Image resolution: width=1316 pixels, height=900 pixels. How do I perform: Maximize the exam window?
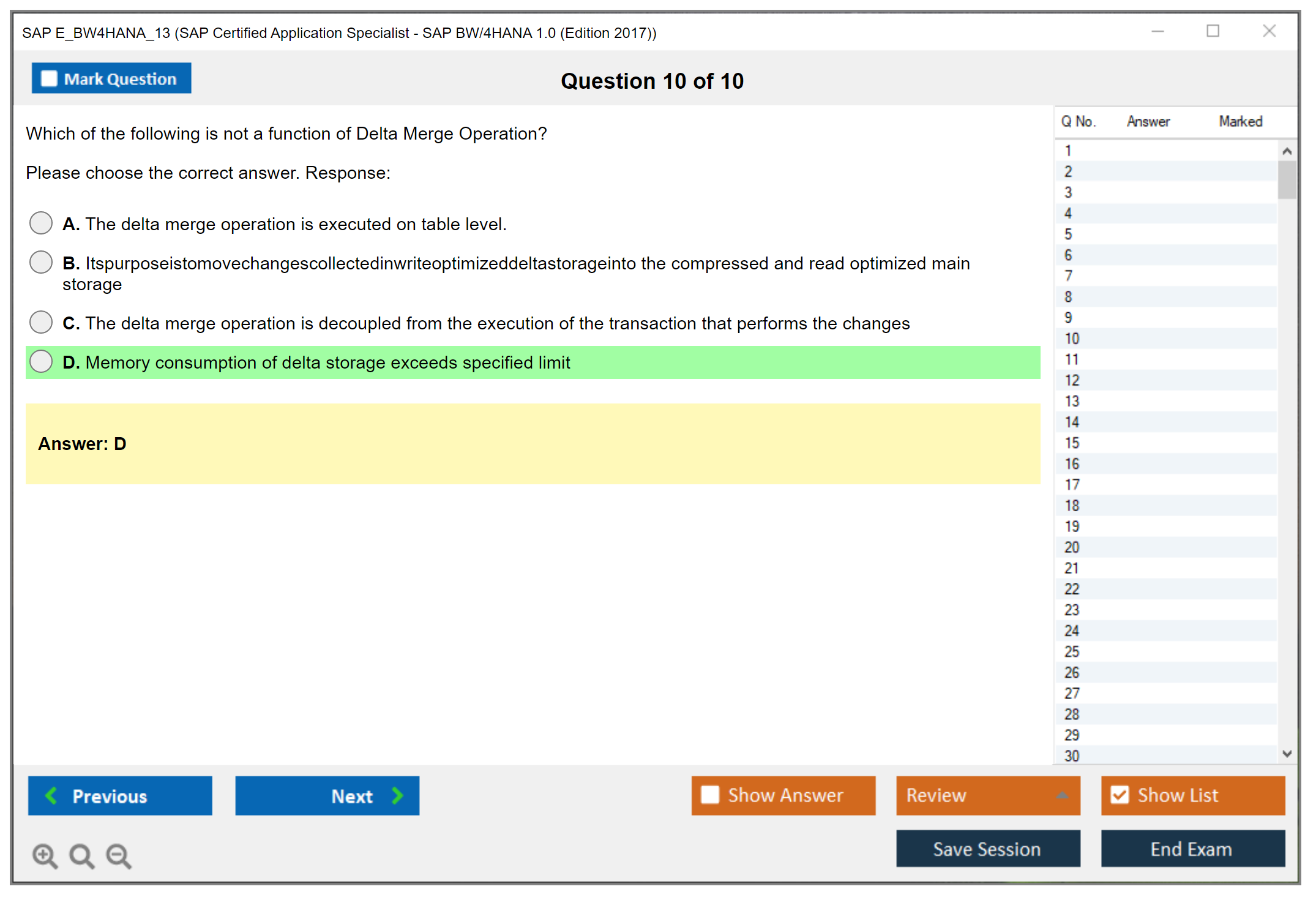(x=1213, y=31)
